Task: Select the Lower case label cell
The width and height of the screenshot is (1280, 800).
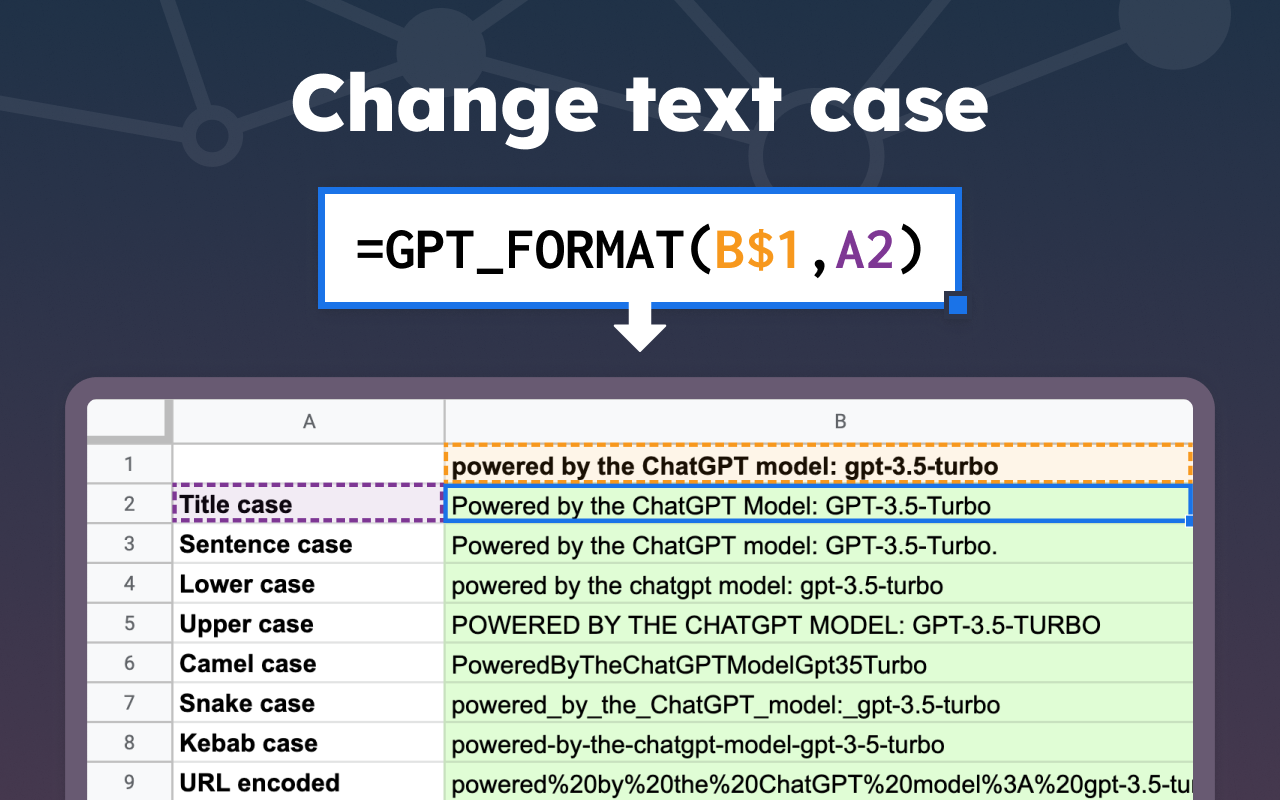Action: click(307, 584)
